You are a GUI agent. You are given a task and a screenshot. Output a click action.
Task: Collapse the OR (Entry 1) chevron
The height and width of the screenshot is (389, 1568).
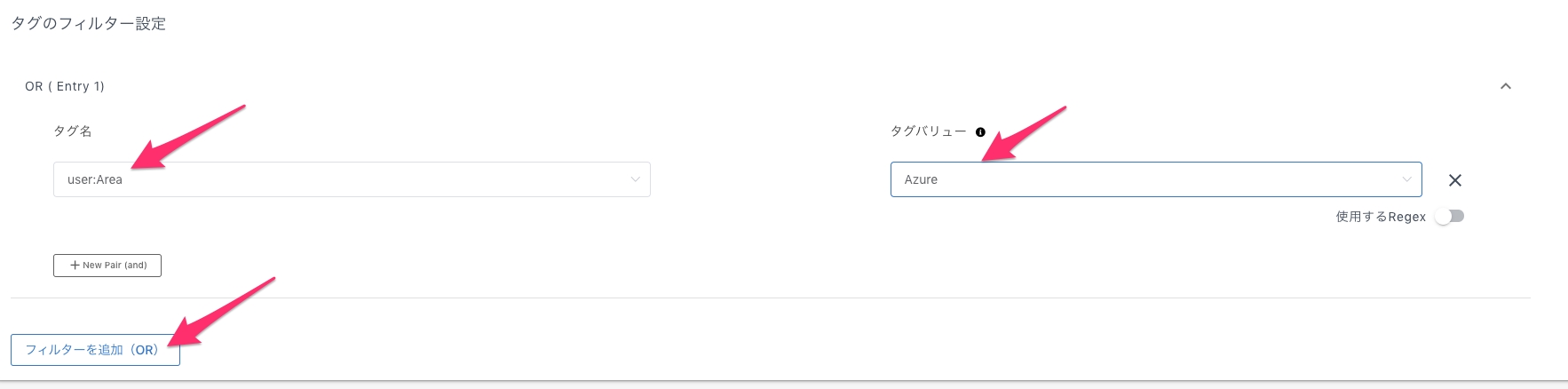tap(1505, 86)
